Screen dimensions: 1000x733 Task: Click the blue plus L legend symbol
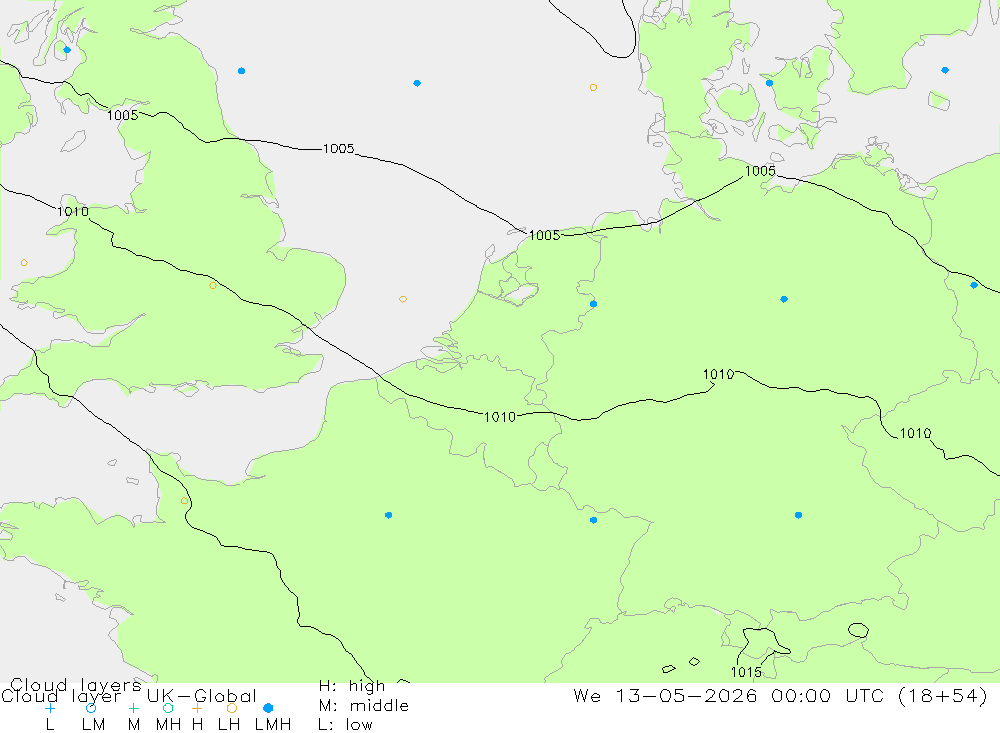pyautogui.click(x=50, y=708)
